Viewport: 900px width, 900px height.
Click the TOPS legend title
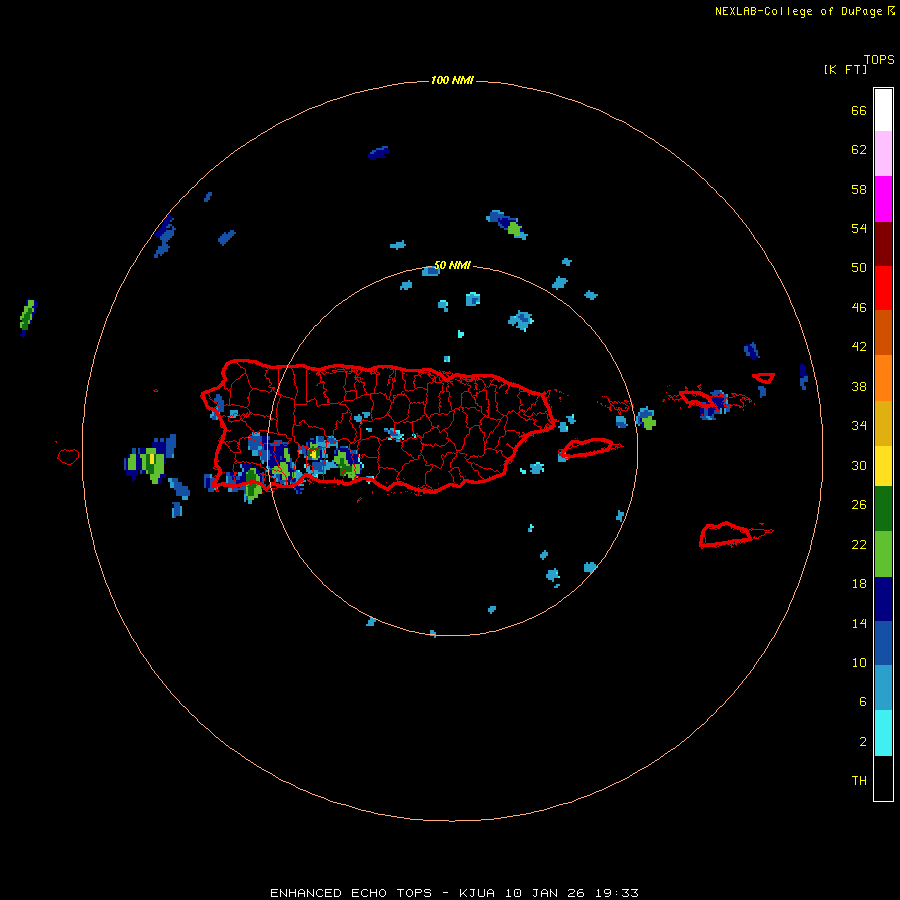pyautogui.click(x=879, y=60)
